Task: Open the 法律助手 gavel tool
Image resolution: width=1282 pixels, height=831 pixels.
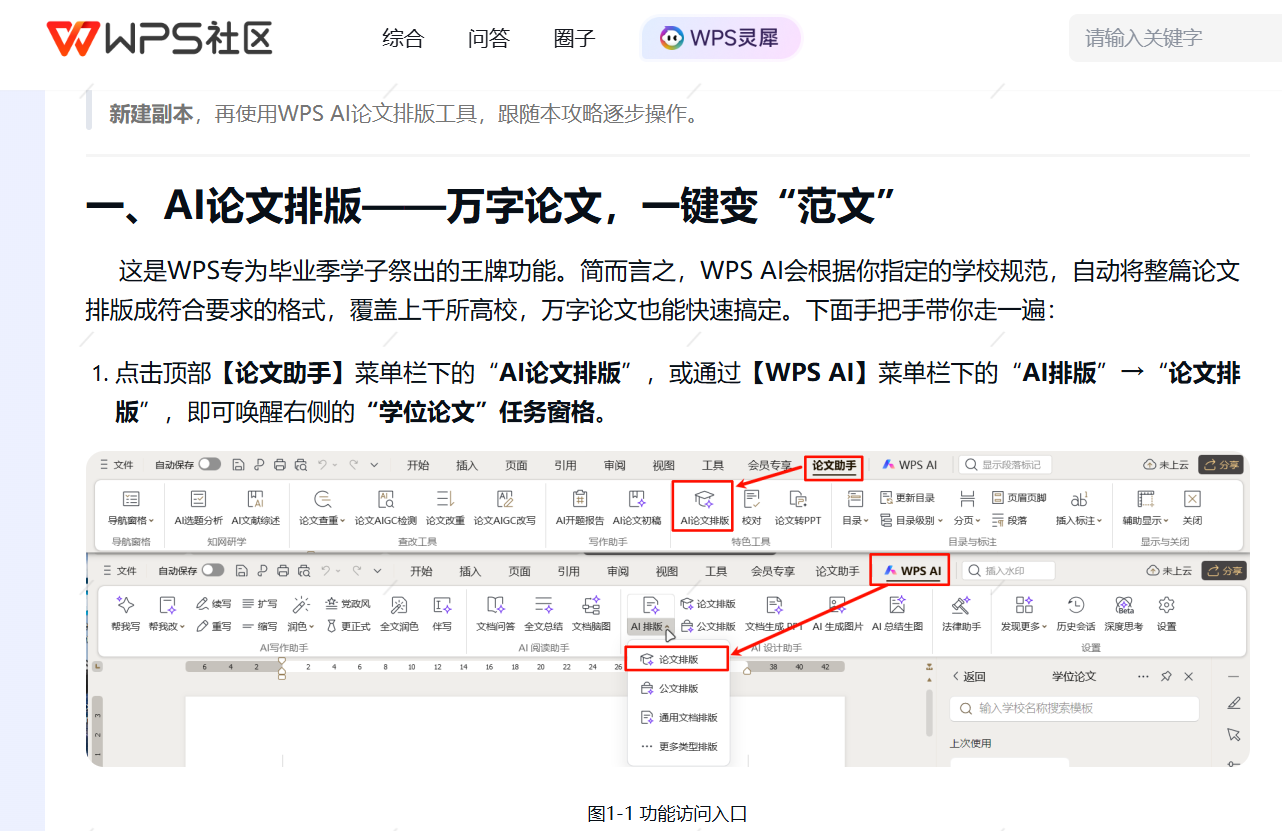Action: tap(961, 613)
